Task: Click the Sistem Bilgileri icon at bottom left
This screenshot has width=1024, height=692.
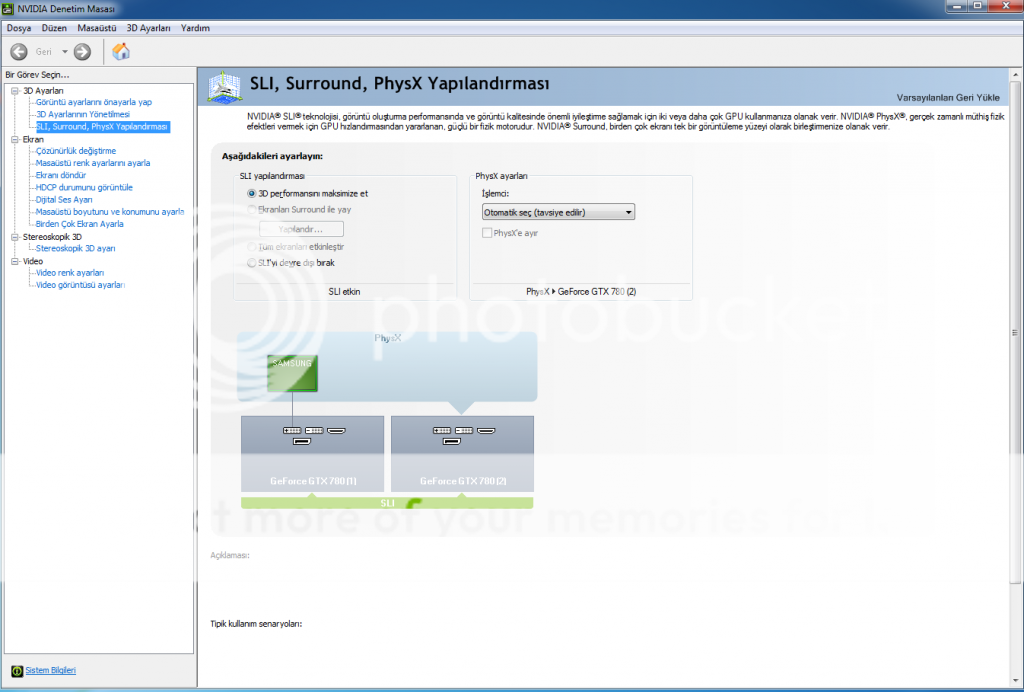Action: point(16,671)
